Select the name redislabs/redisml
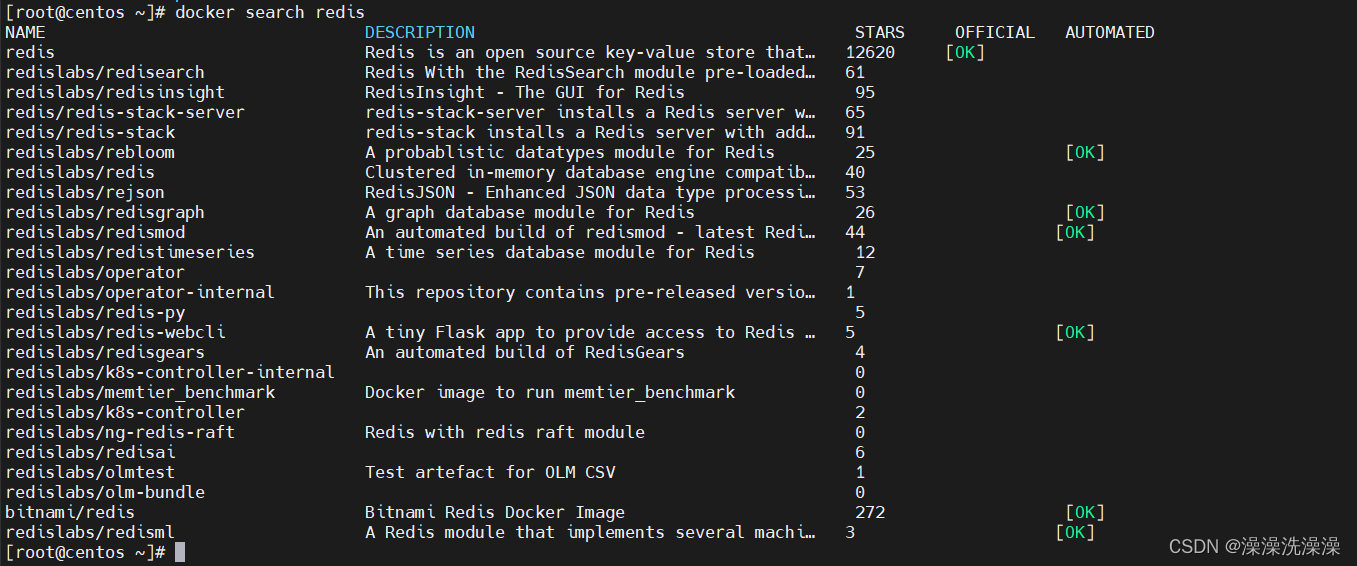The height and width of the screenshot is (566, 1357). tap(90, 532)
